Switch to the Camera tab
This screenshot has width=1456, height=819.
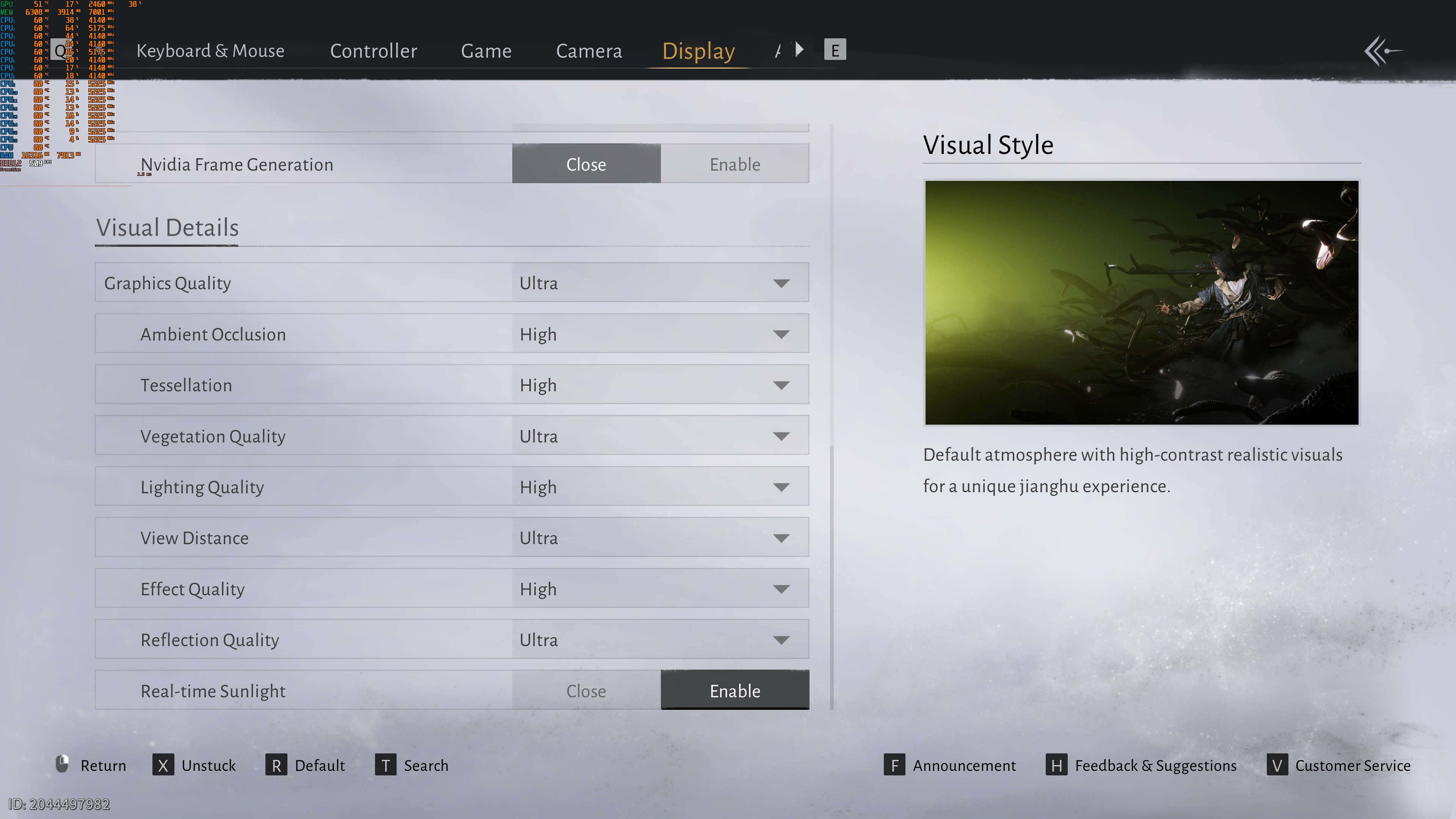588,51
